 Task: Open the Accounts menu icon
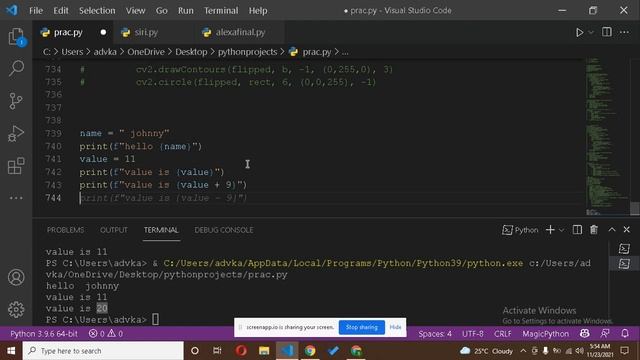(16, 278)
